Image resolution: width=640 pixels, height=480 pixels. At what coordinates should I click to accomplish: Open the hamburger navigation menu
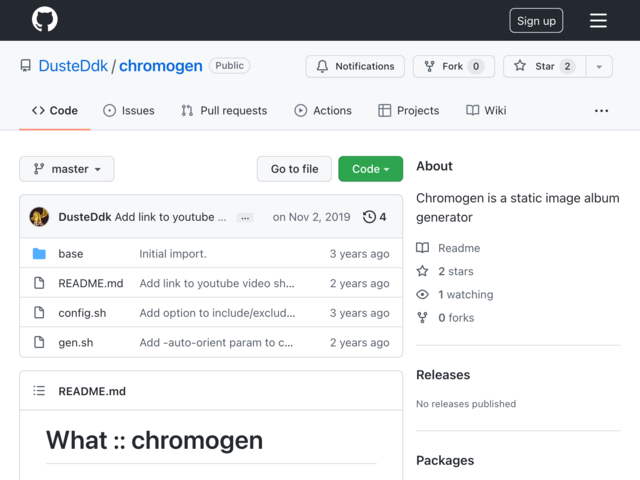tap(598, 20)
